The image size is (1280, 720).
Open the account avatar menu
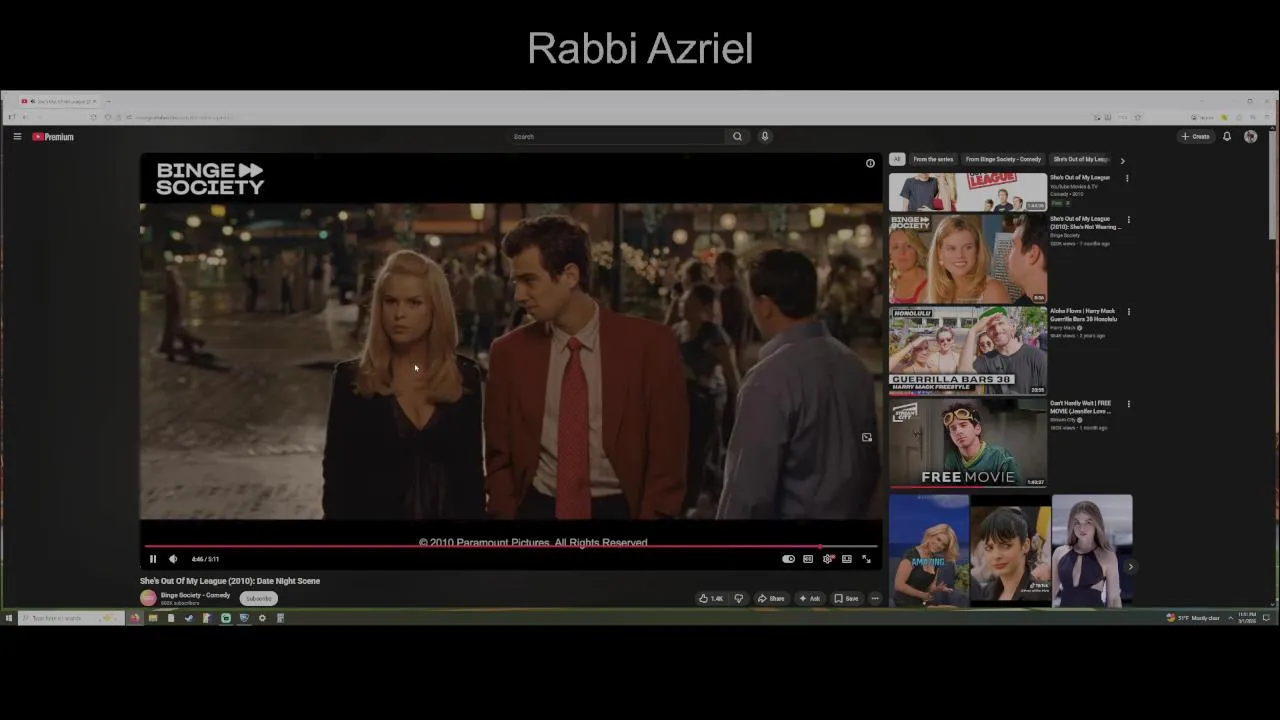(x=1250, y=137)
